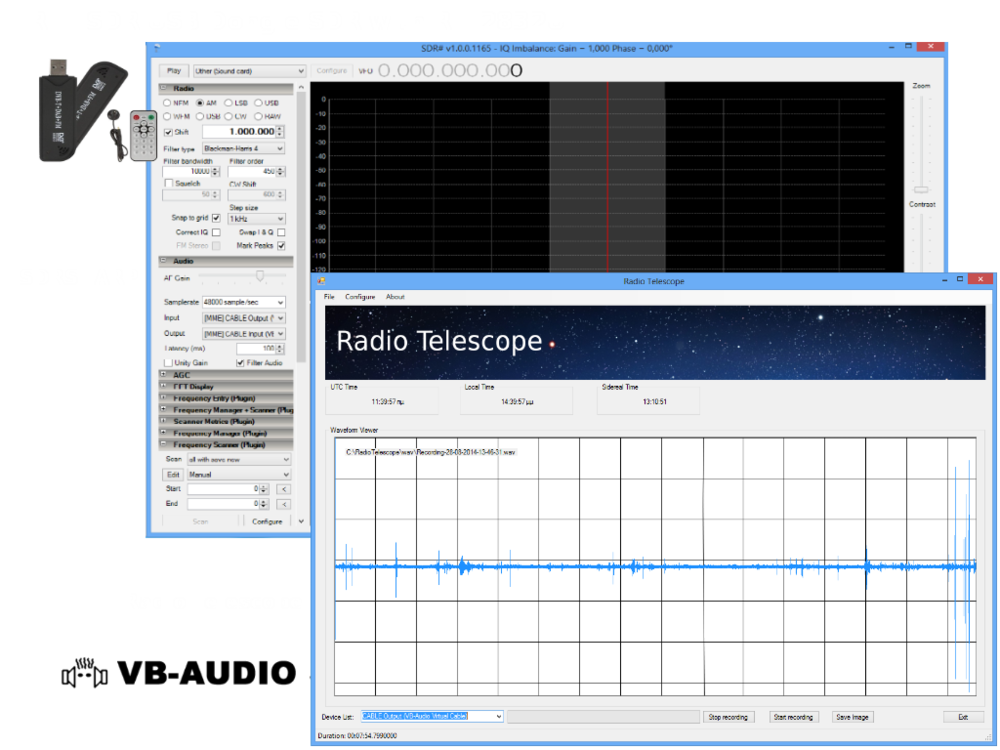Screen dimensions: 1000x750
Task: Open the File menu in Radio Telescope
Action: coord(329,297)
